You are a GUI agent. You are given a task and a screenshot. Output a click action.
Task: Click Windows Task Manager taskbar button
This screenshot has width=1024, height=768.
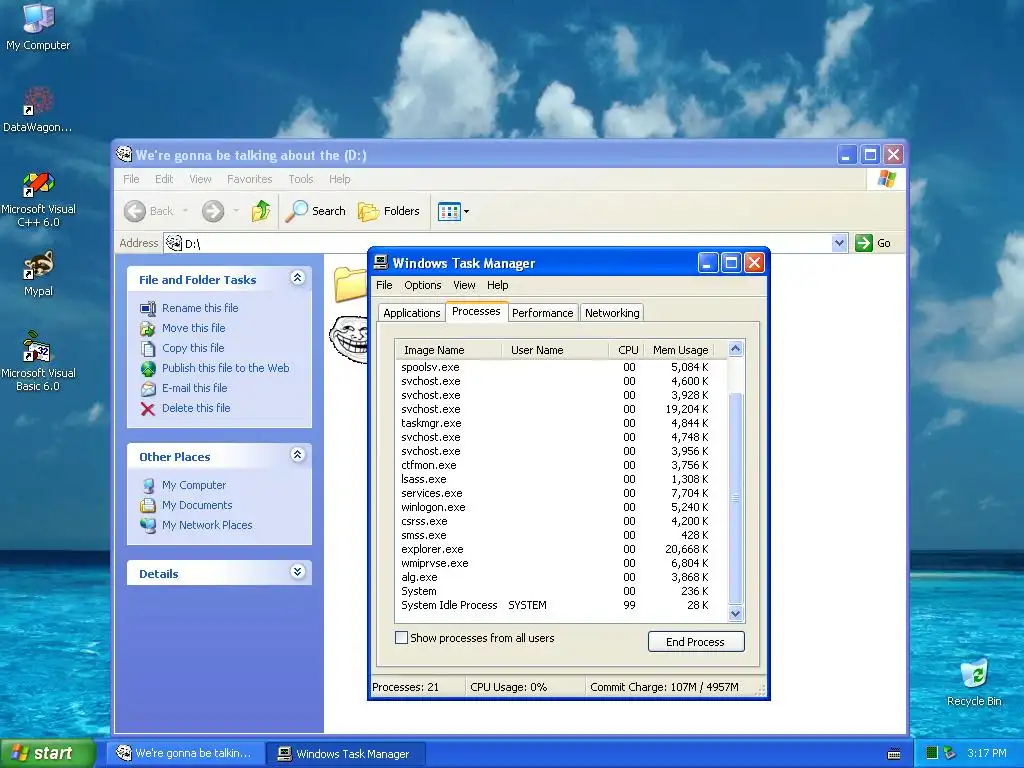pos(347,754)
